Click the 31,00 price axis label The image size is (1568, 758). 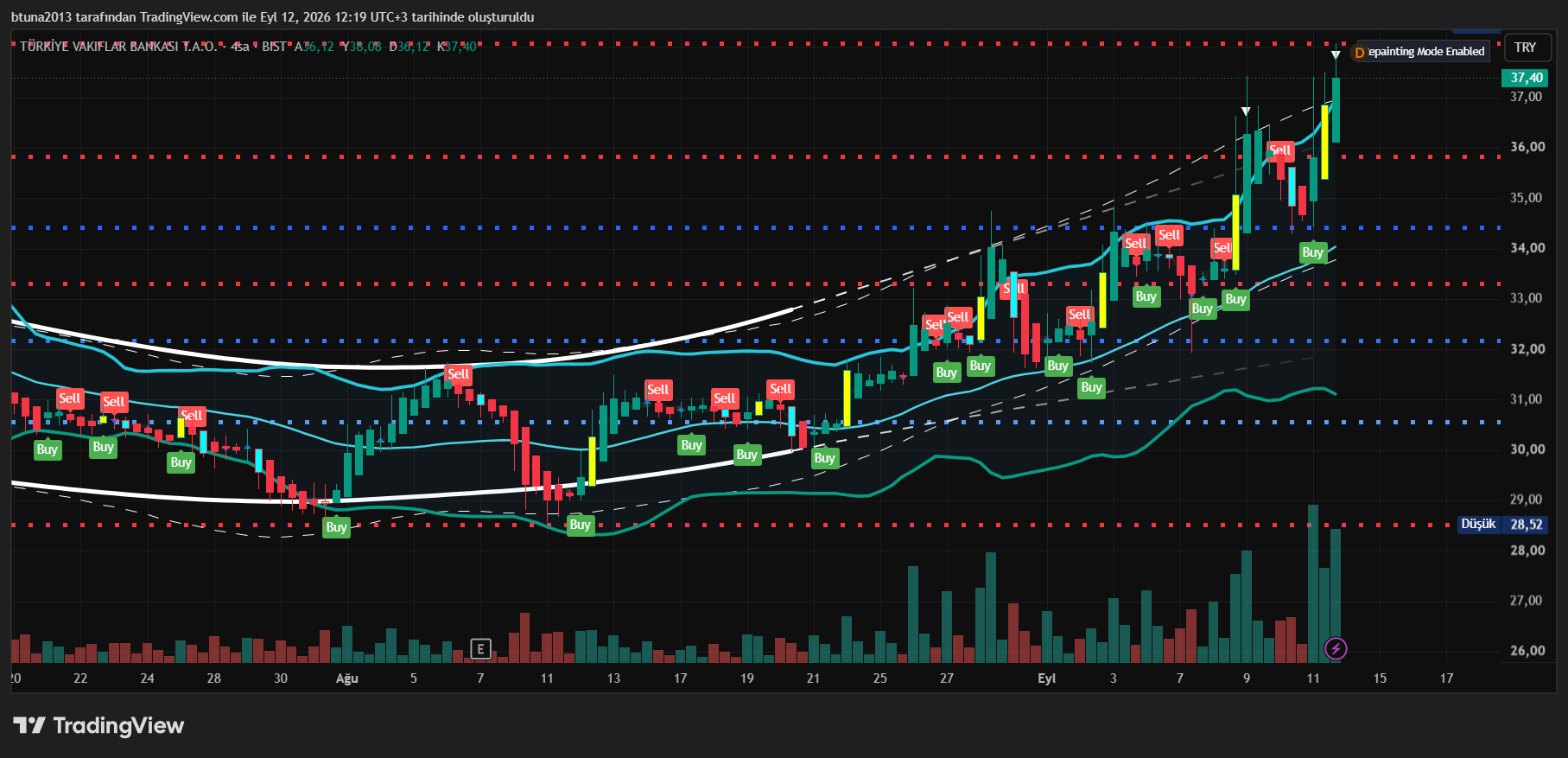(1526, 399)
